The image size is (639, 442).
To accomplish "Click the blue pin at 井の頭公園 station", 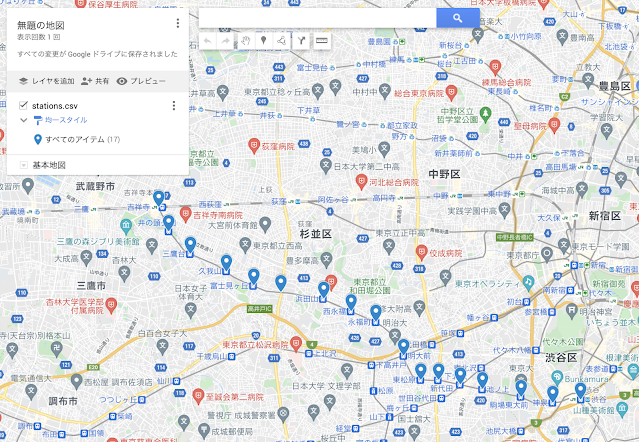I will point(168,223).
